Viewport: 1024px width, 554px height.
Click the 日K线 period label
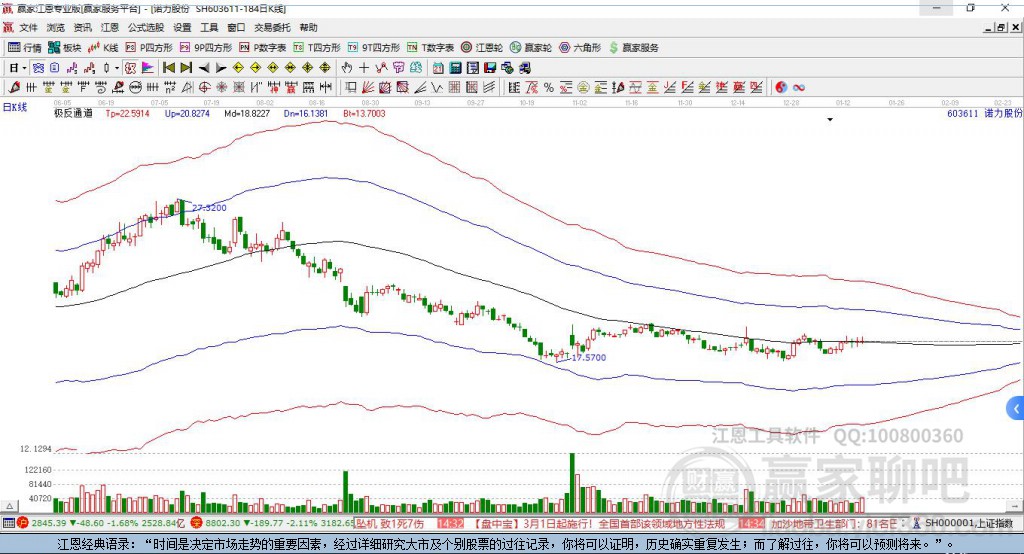(15, 107)
